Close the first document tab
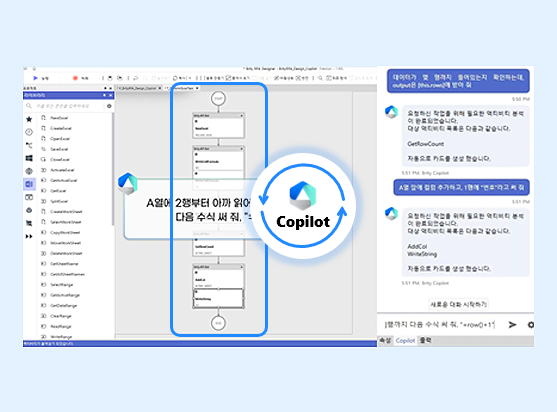The height and width of the screenshot is (412, 557). click(159, 88)
